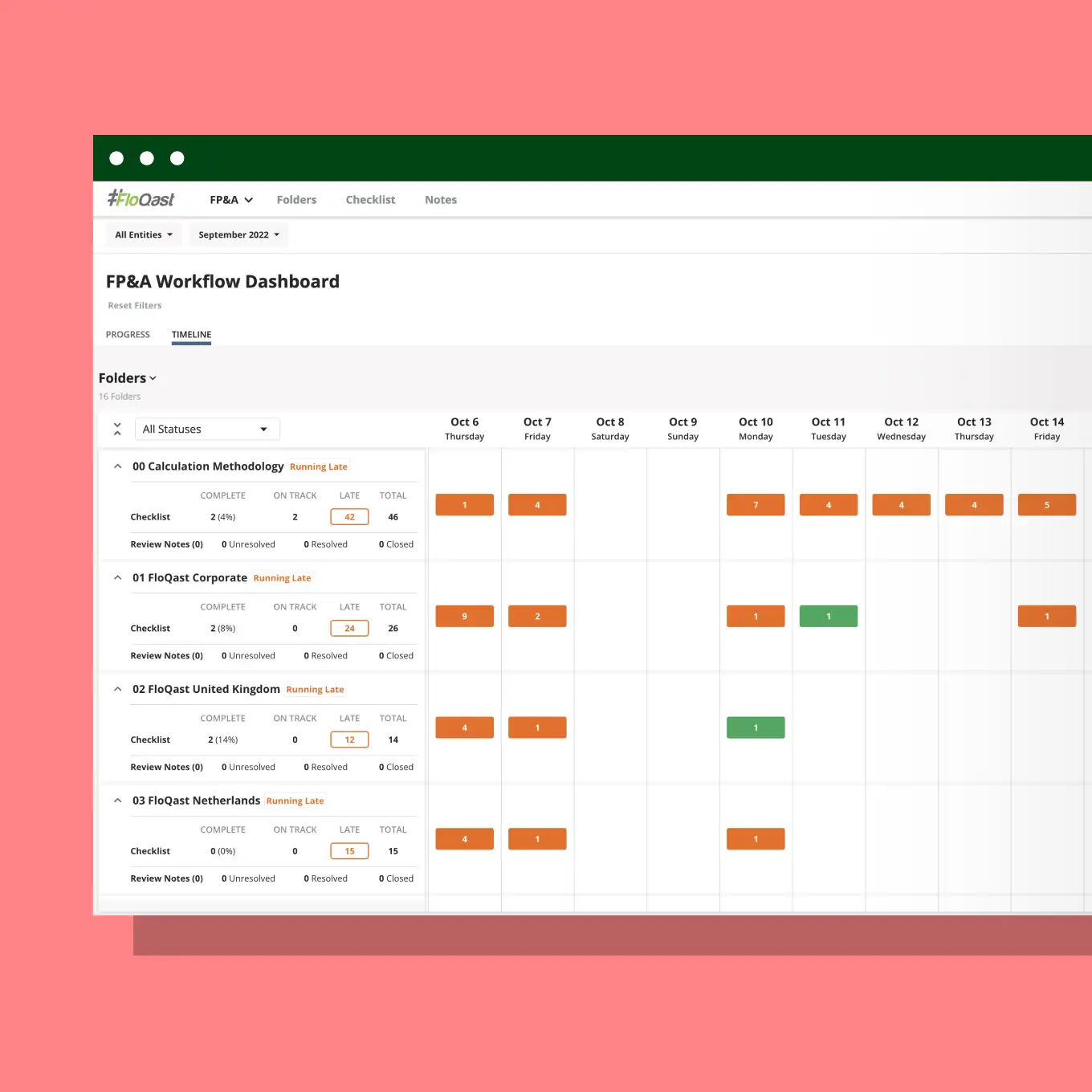Collapse the 00 Calculation Methodology folder

(117, 467)
